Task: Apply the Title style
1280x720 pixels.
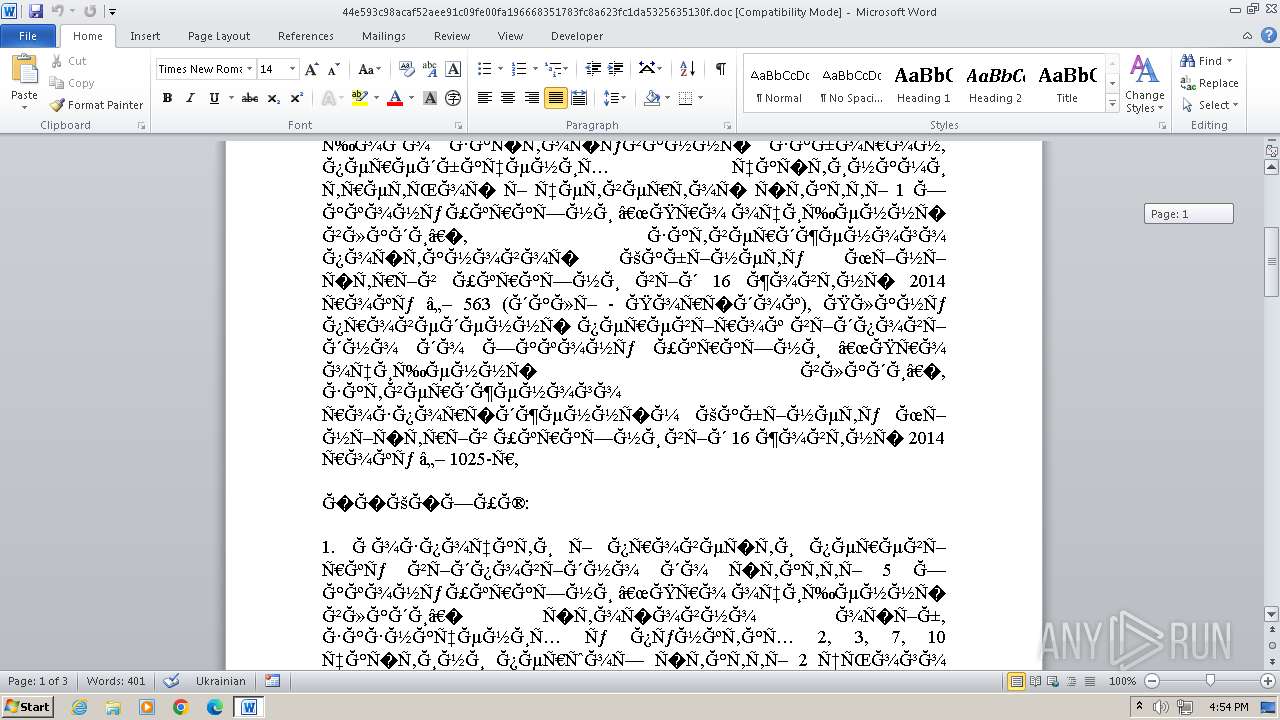Action: coord(1067,84)
